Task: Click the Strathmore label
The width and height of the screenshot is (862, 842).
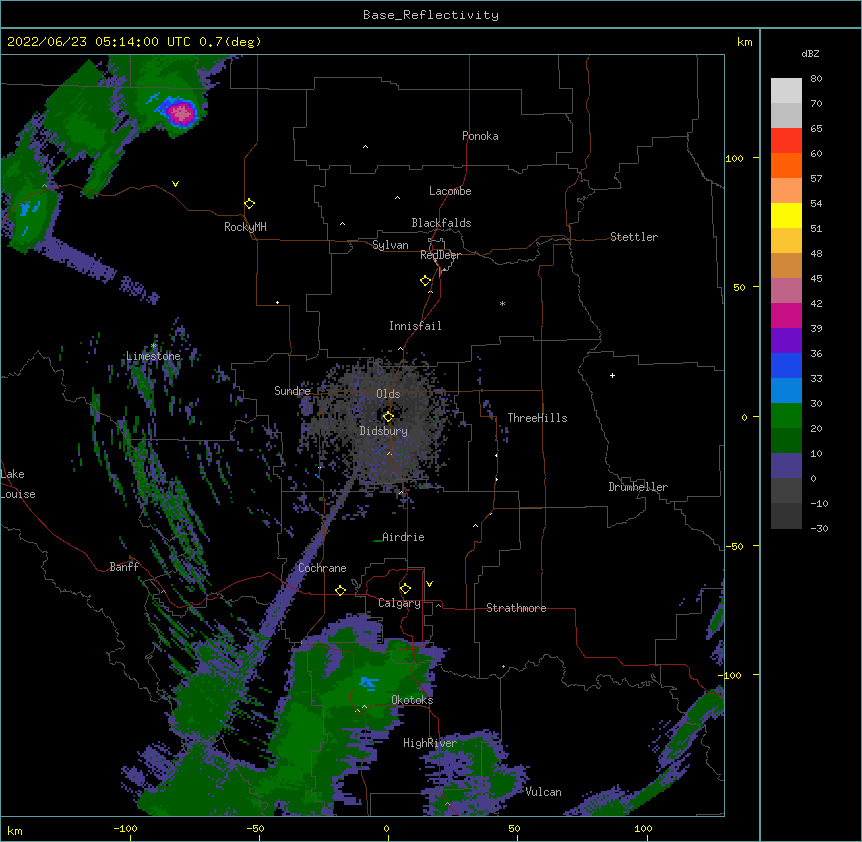Action: [x=516, y=608]
